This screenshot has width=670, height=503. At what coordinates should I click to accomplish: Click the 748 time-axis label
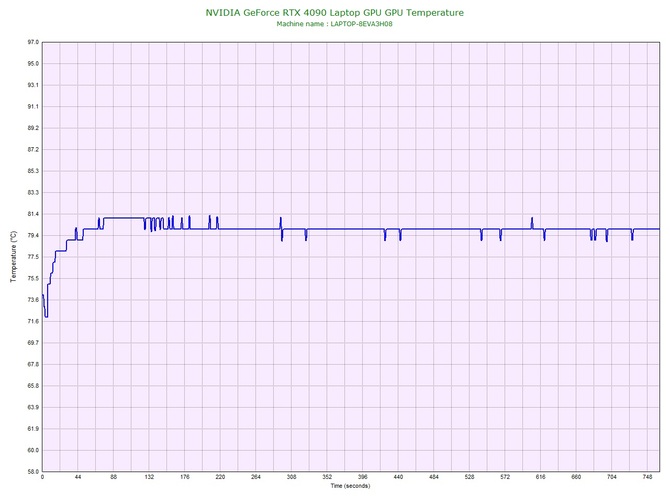(647, 477)
